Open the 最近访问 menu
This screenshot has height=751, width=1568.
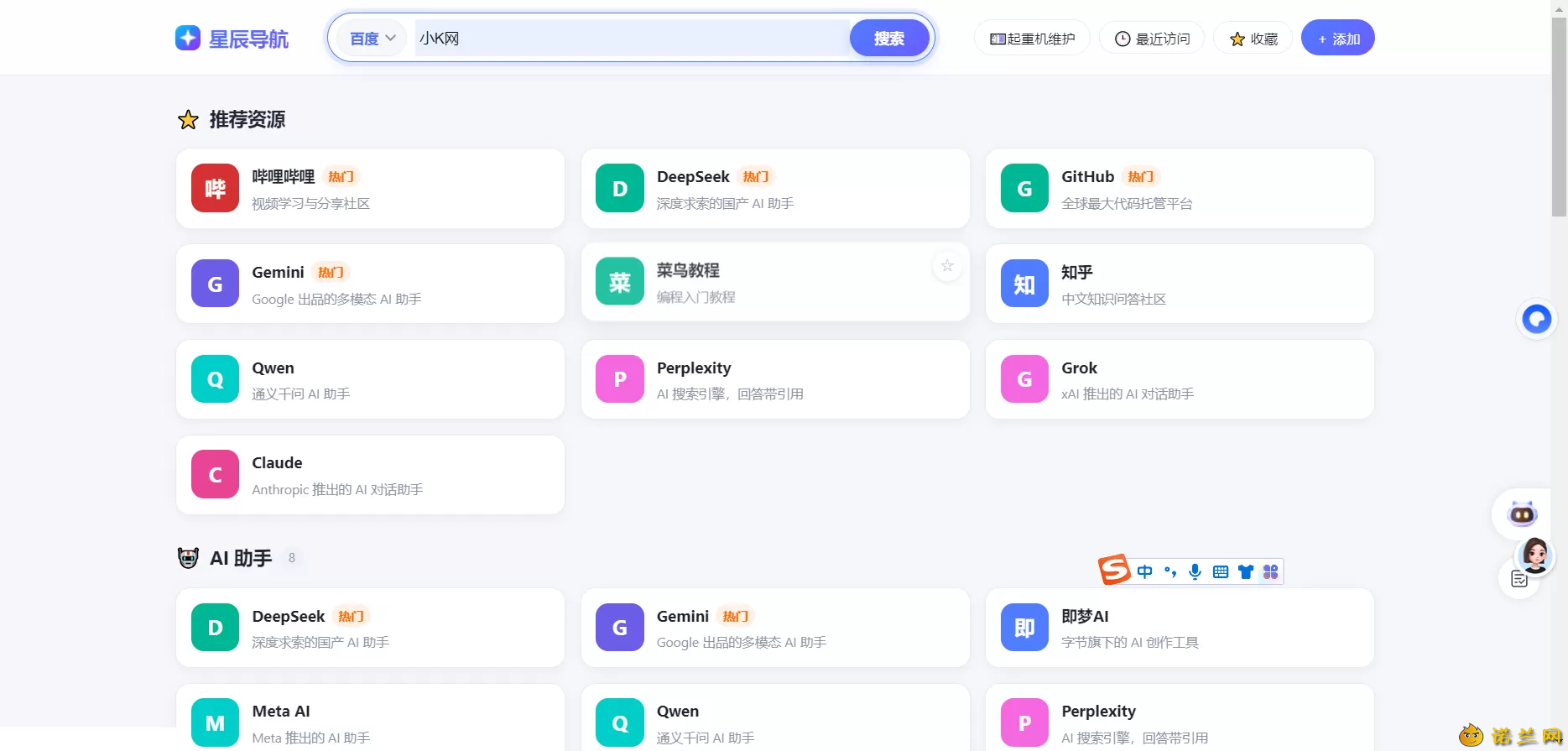click(1152, 39)
